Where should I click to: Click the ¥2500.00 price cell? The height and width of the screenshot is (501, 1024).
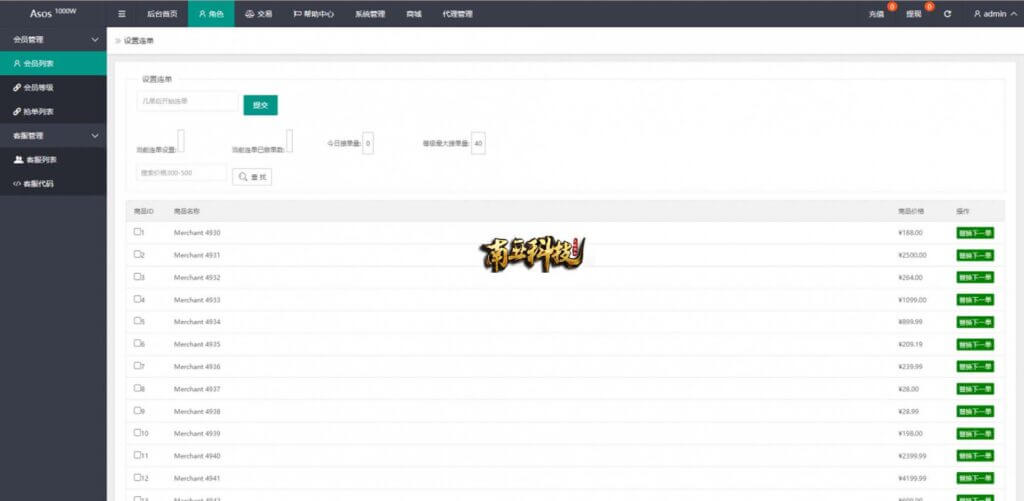click(912, 255)
